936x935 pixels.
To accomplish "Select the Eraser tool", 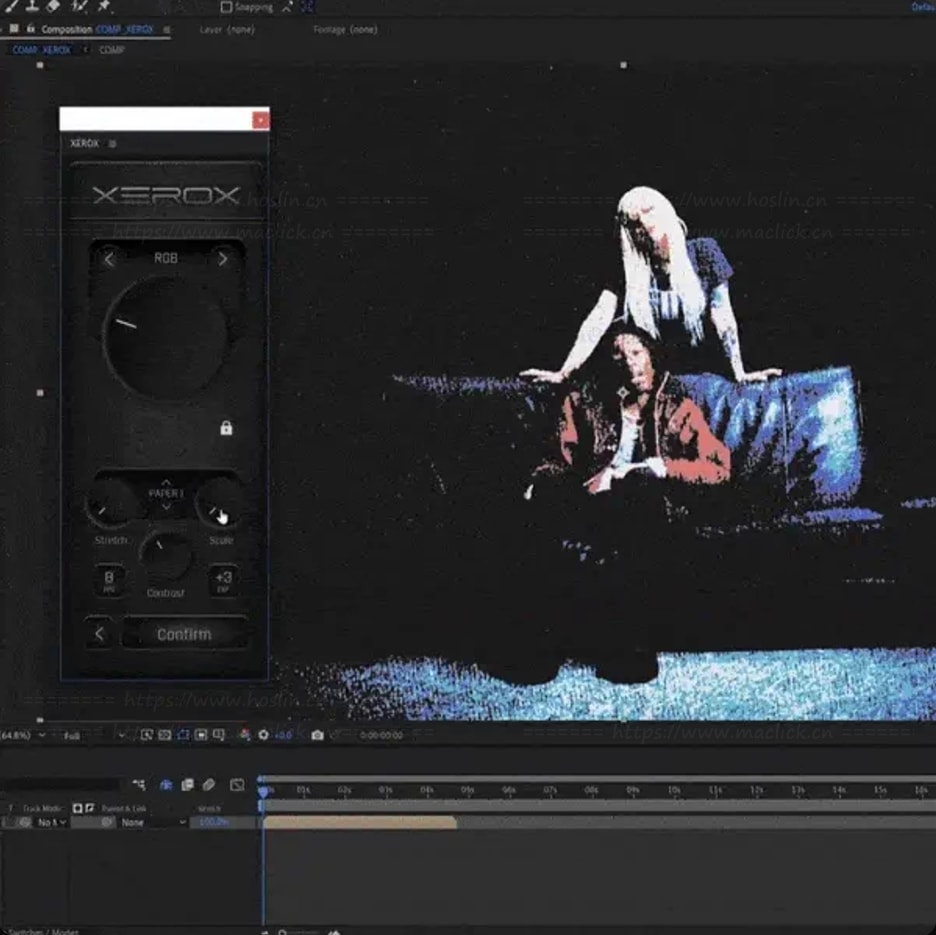I will 53,5.
